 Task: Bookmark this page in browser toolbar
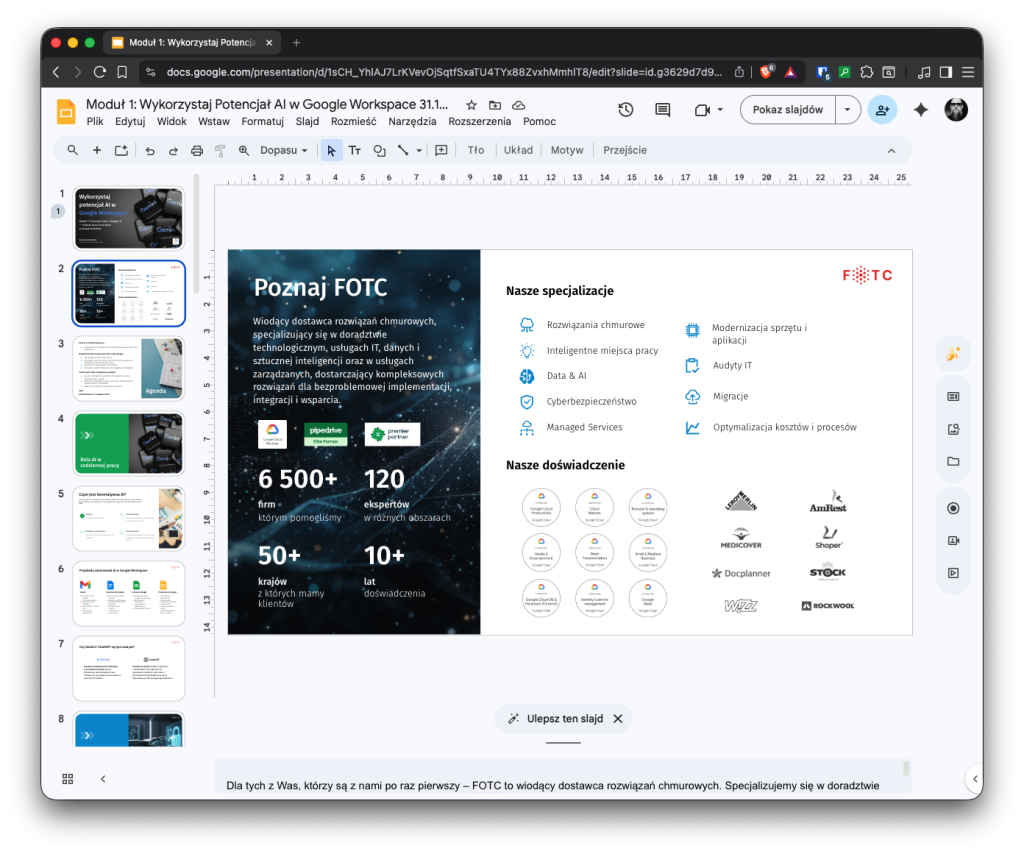pos(122,72)
